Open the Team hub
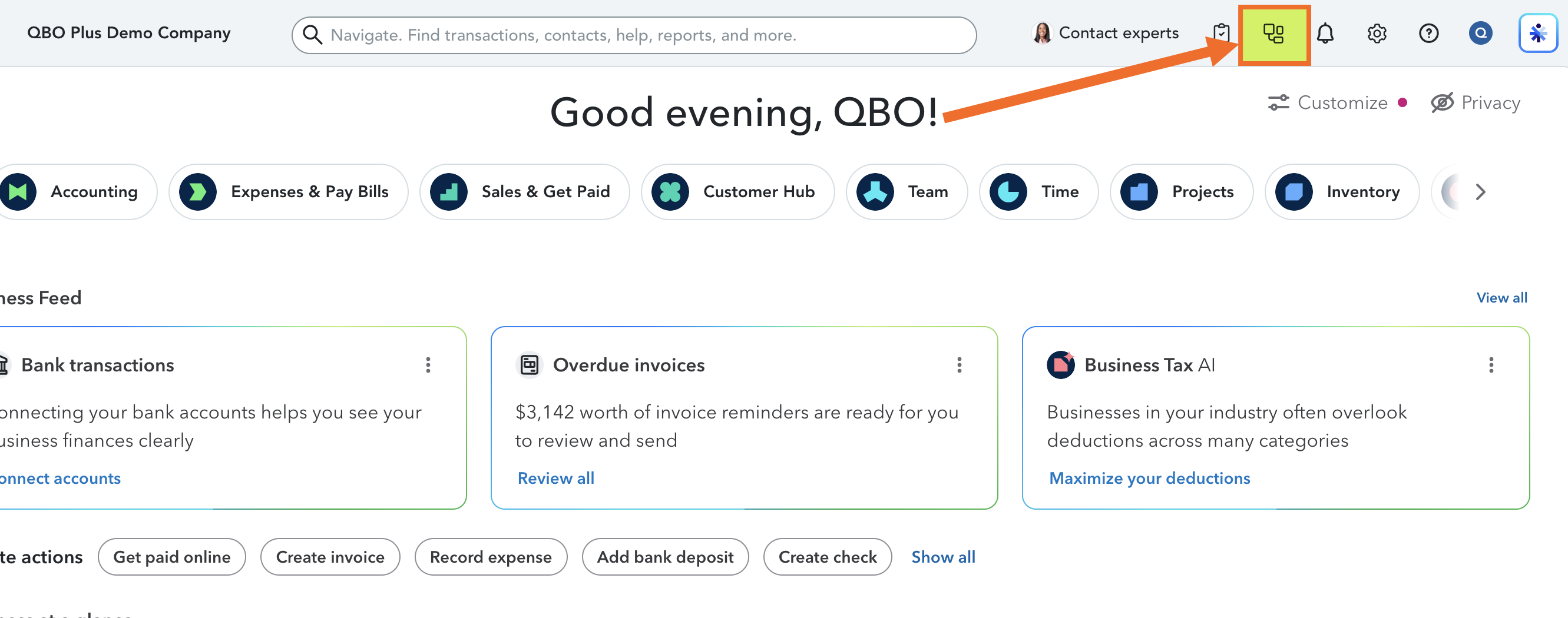Image resolution: width=1568 pixels, height=618 pixels. (907, 192)
